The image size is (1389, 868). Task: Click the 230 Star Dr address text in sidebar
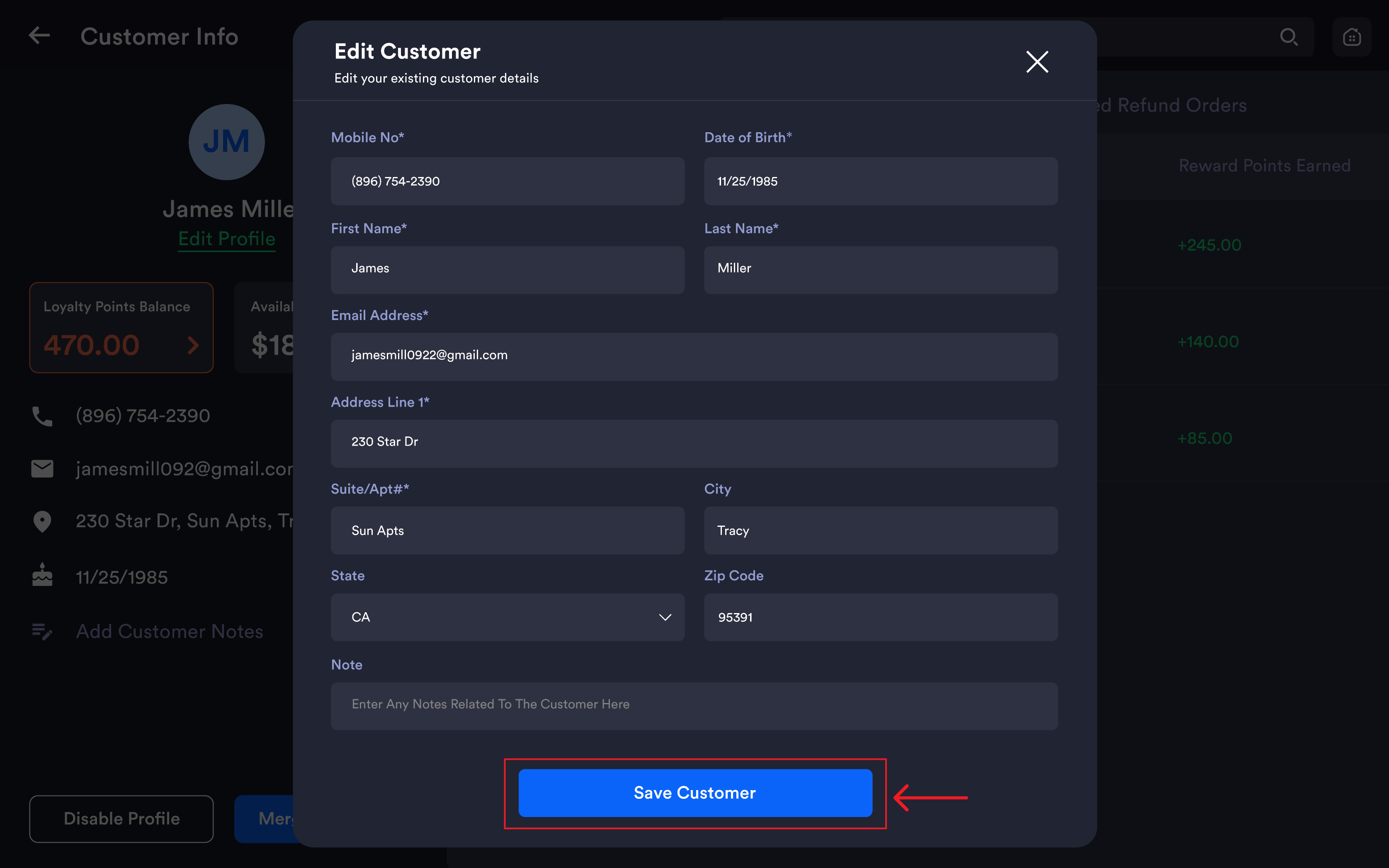[185, 521]
